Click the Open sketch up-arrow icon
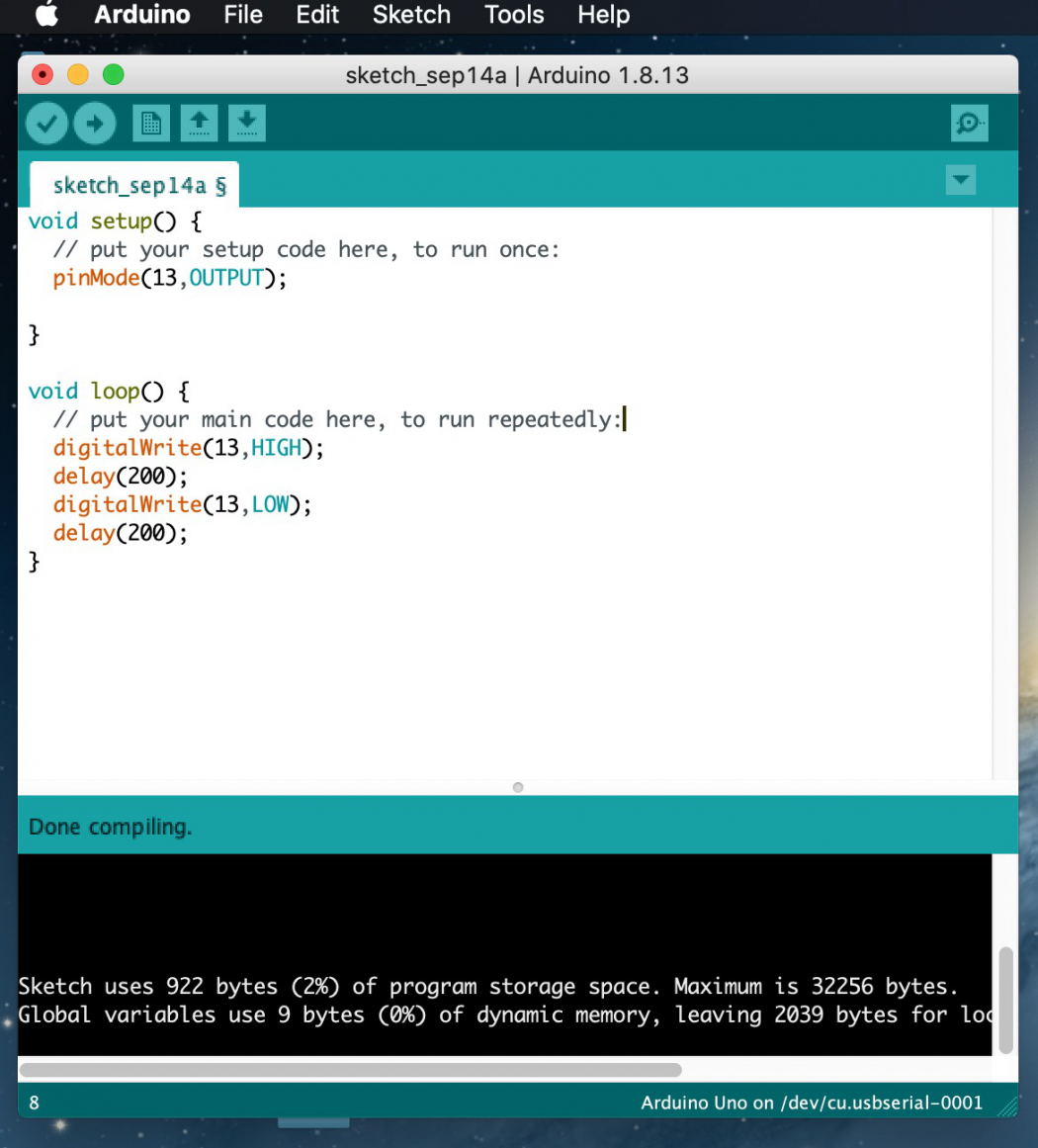The width and height of the screenshot is (1038, 1148). pyautogui.click(x=199, y=124)
